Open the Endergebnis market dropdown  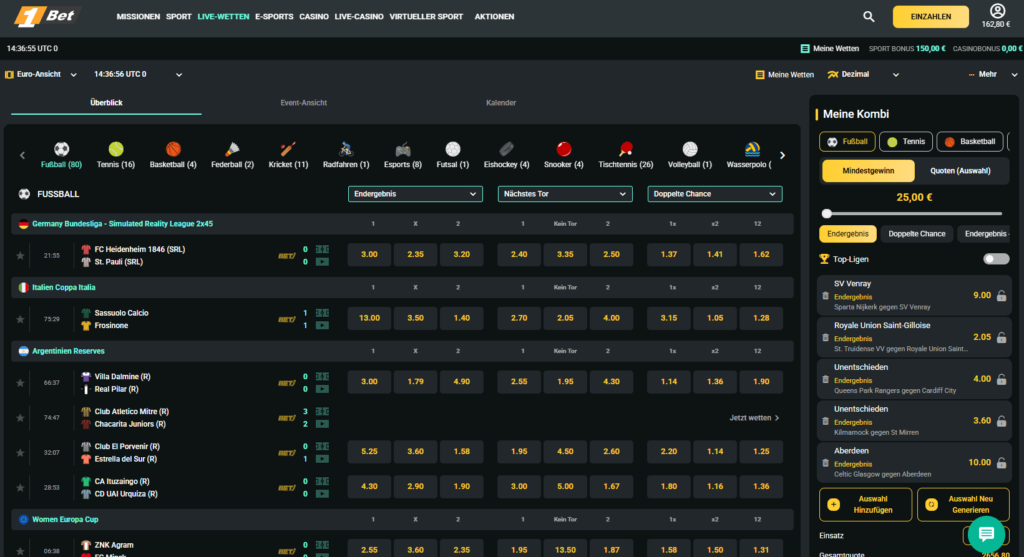[415, 194]
